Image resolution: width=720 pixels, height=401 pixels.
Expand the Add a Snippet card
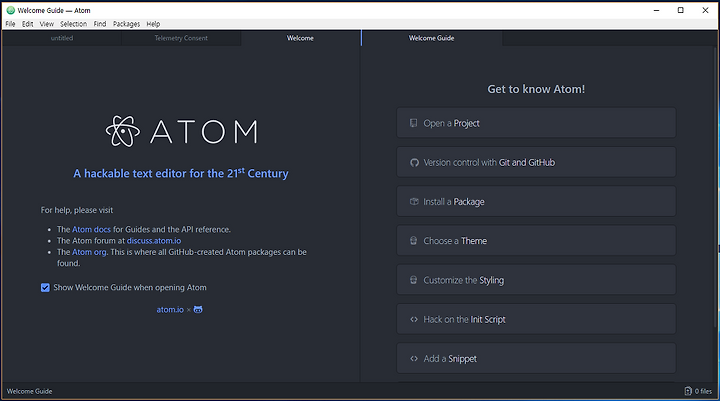pos(536,359)
